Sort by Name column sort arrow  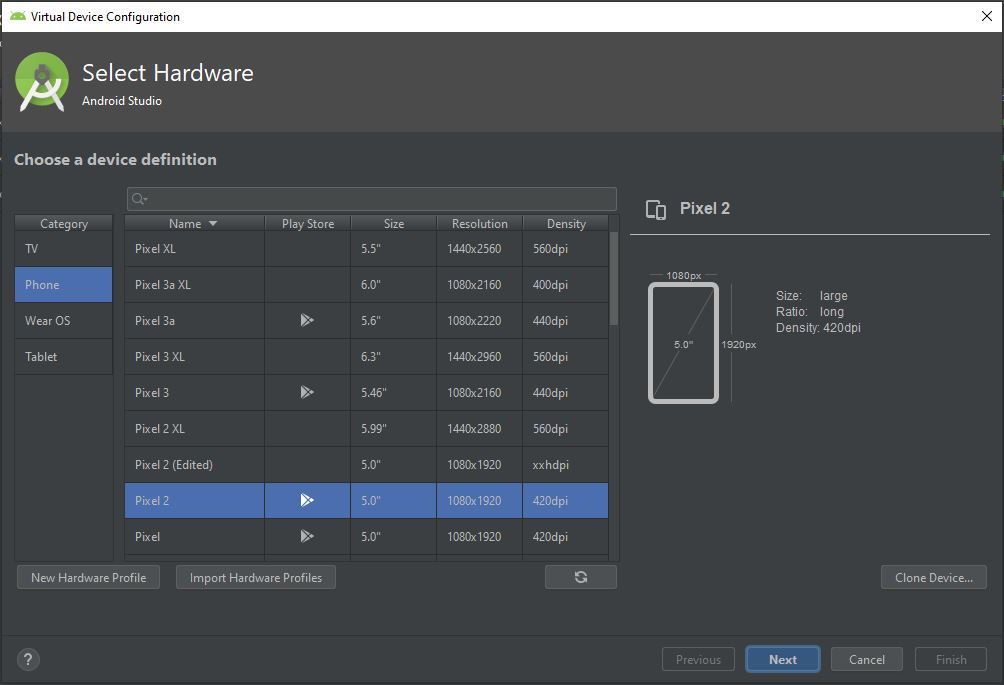pos(213,223)
